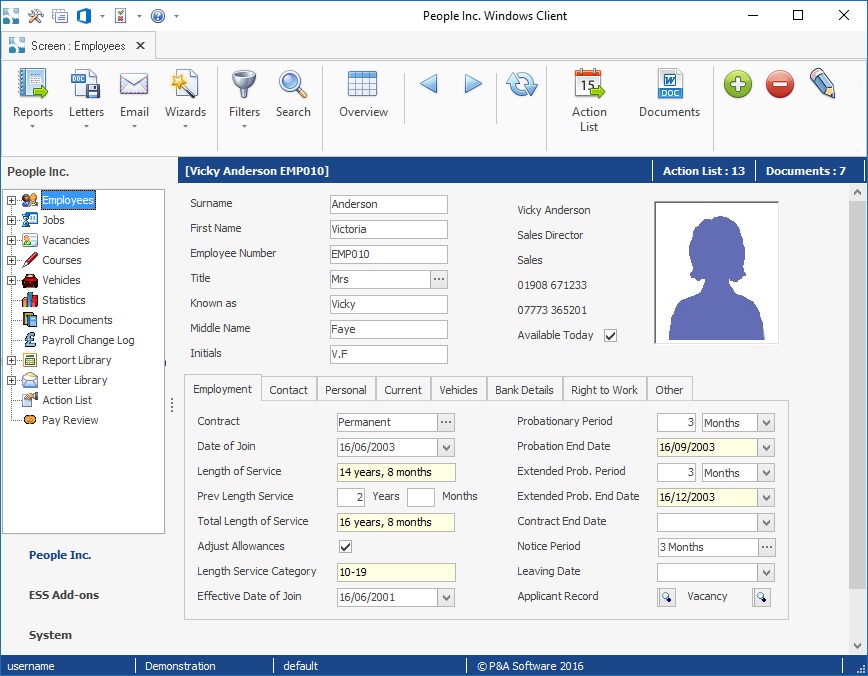Click the pencil edit record icon
This screenshot has width=868, height=676.
click(x=823, y=83)
